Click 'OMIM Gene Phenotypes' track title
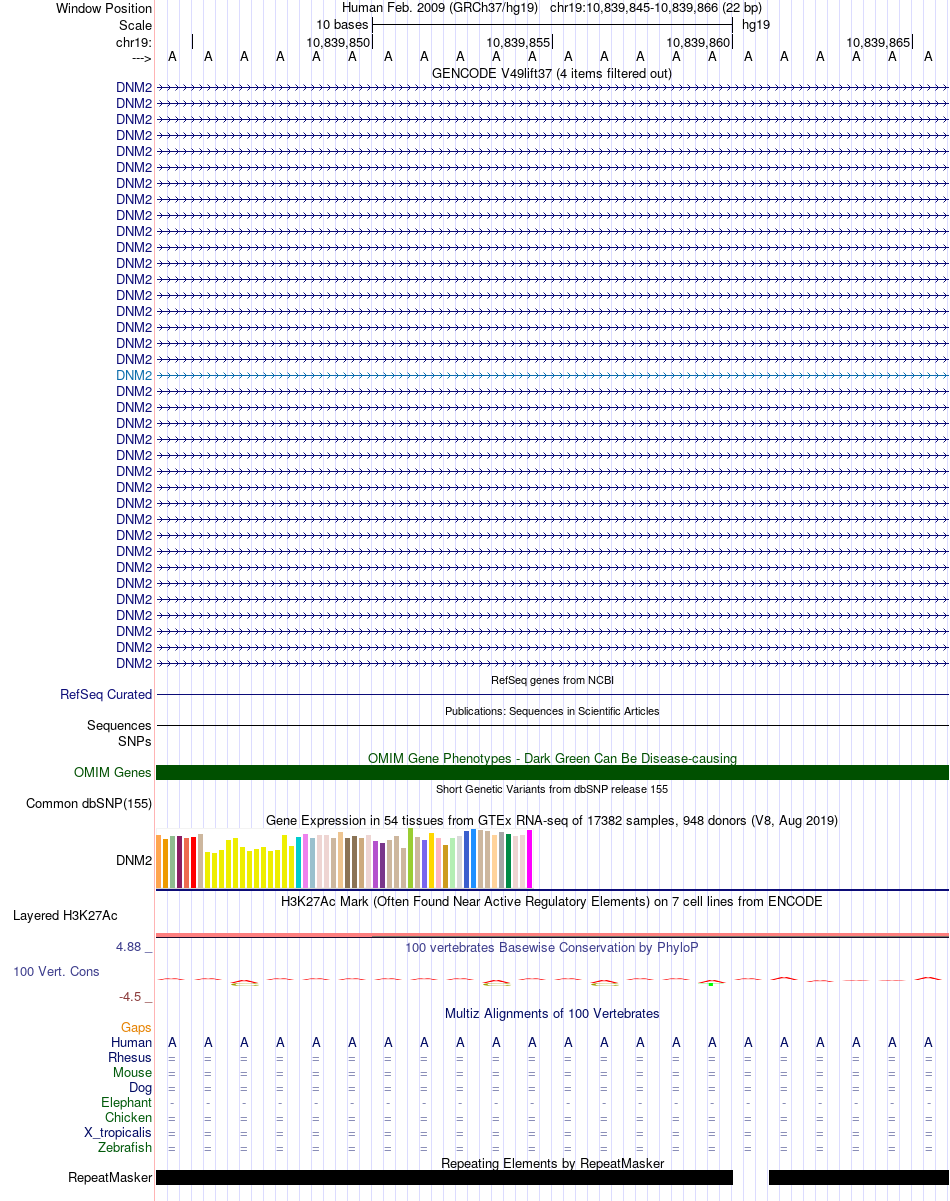This screenshot has height=1201, width=950. point(552,758)
